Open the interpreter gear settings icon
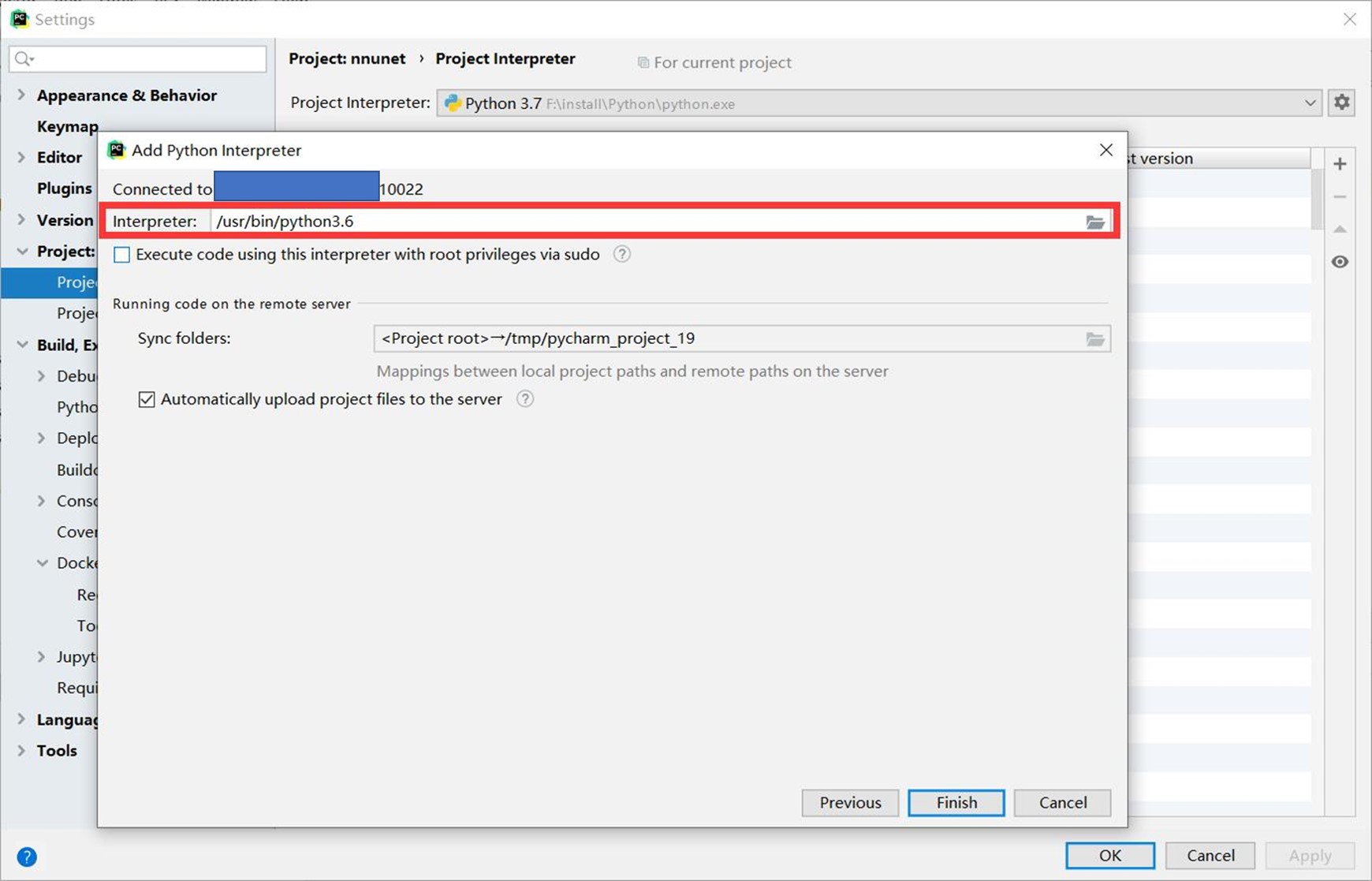 [x=1342, y=103]
